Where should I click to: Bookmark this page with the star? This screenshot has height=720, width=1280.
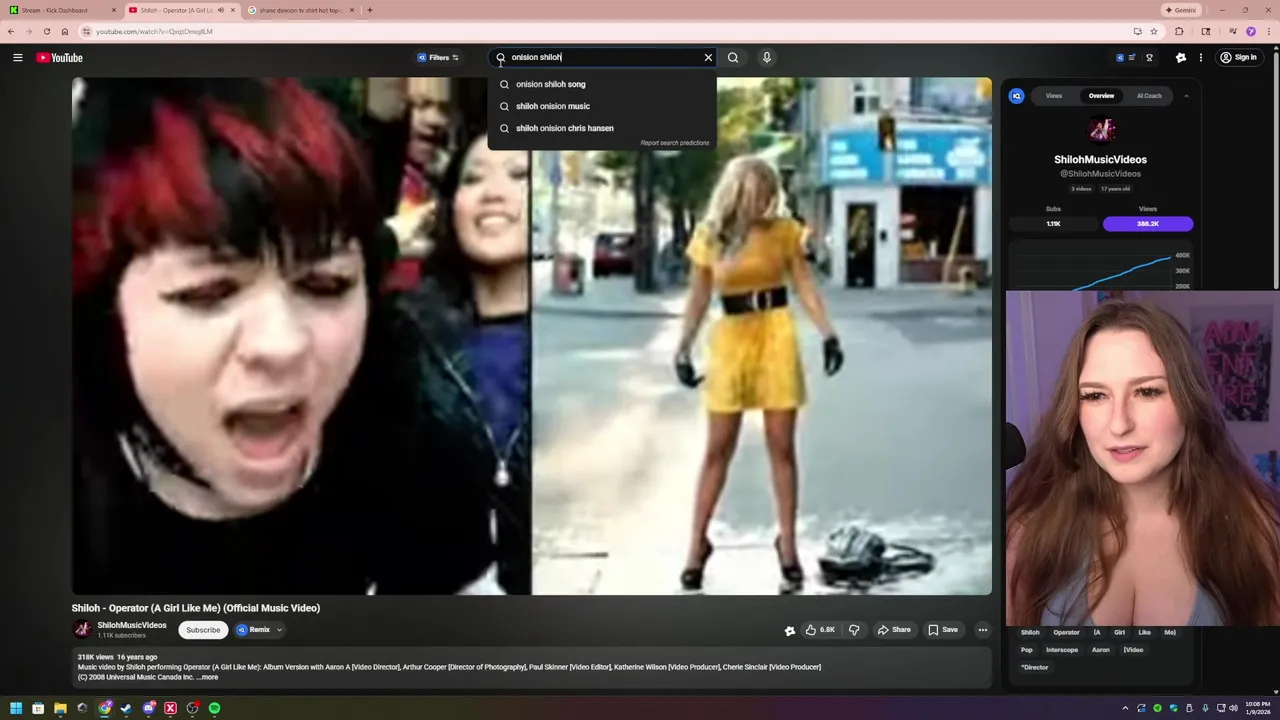(x=1154, y=31)
